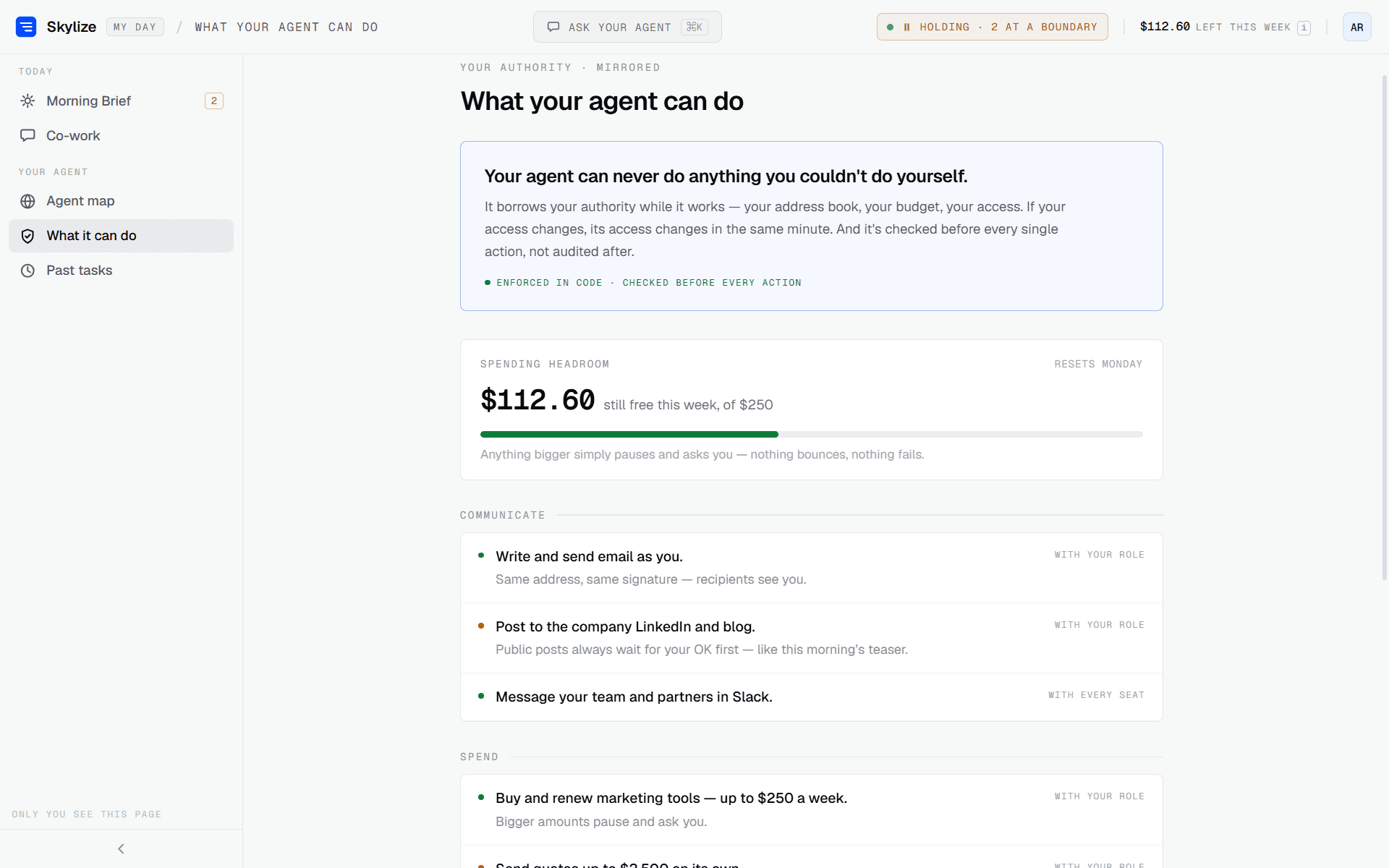Open Message your team in Slack row
Image resolution: width=1389 pixels, height=868 pixels.
coord(811,697)
